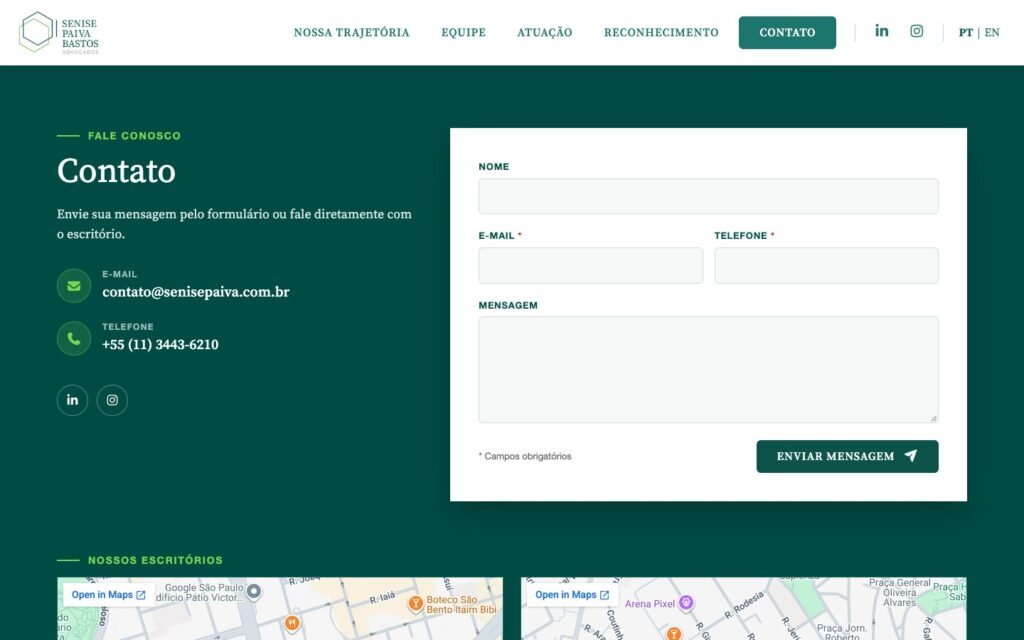The image size is (1024, 640).
Task: Open the circular Instagram icon below the phone number
Action: 112,400
